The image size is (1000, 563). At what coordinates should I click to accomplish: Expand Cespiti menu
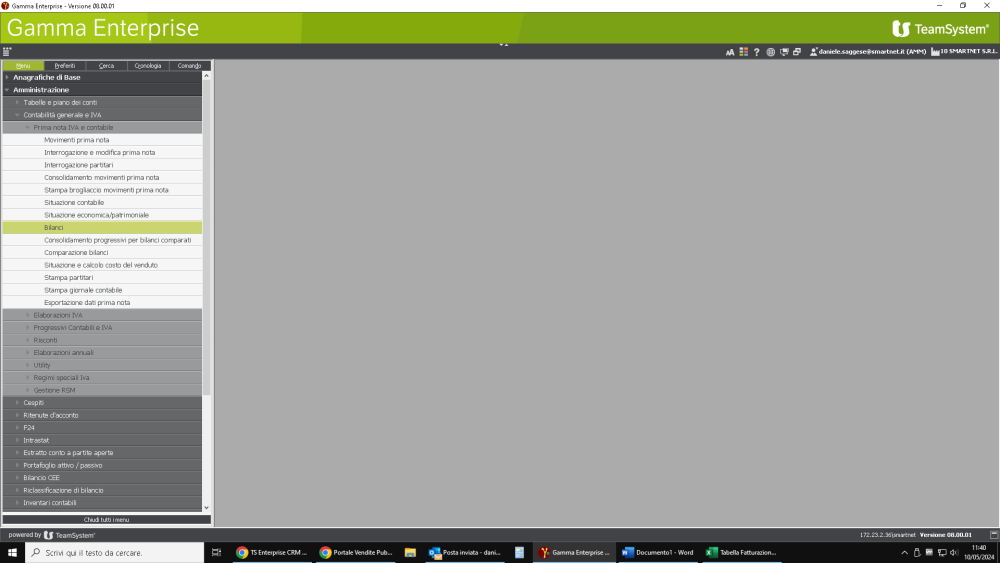[x=102, y=402]
